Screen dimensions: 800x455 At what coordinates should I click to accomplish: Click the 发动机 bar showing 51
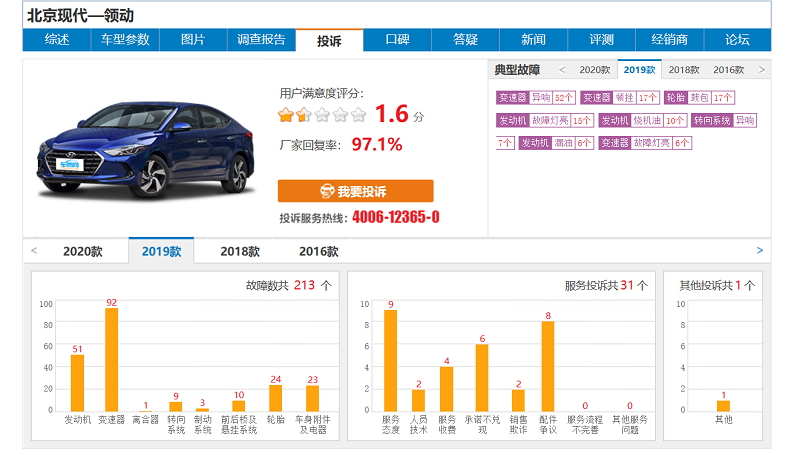pos(78,383)
